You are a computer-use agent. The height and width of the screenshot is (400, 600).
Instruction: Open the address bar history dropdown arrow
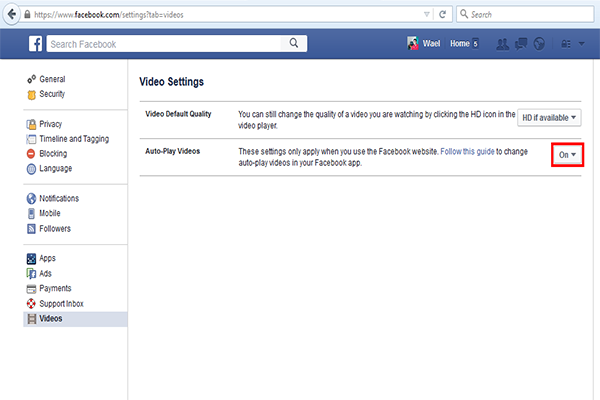[x=427, y=15]
